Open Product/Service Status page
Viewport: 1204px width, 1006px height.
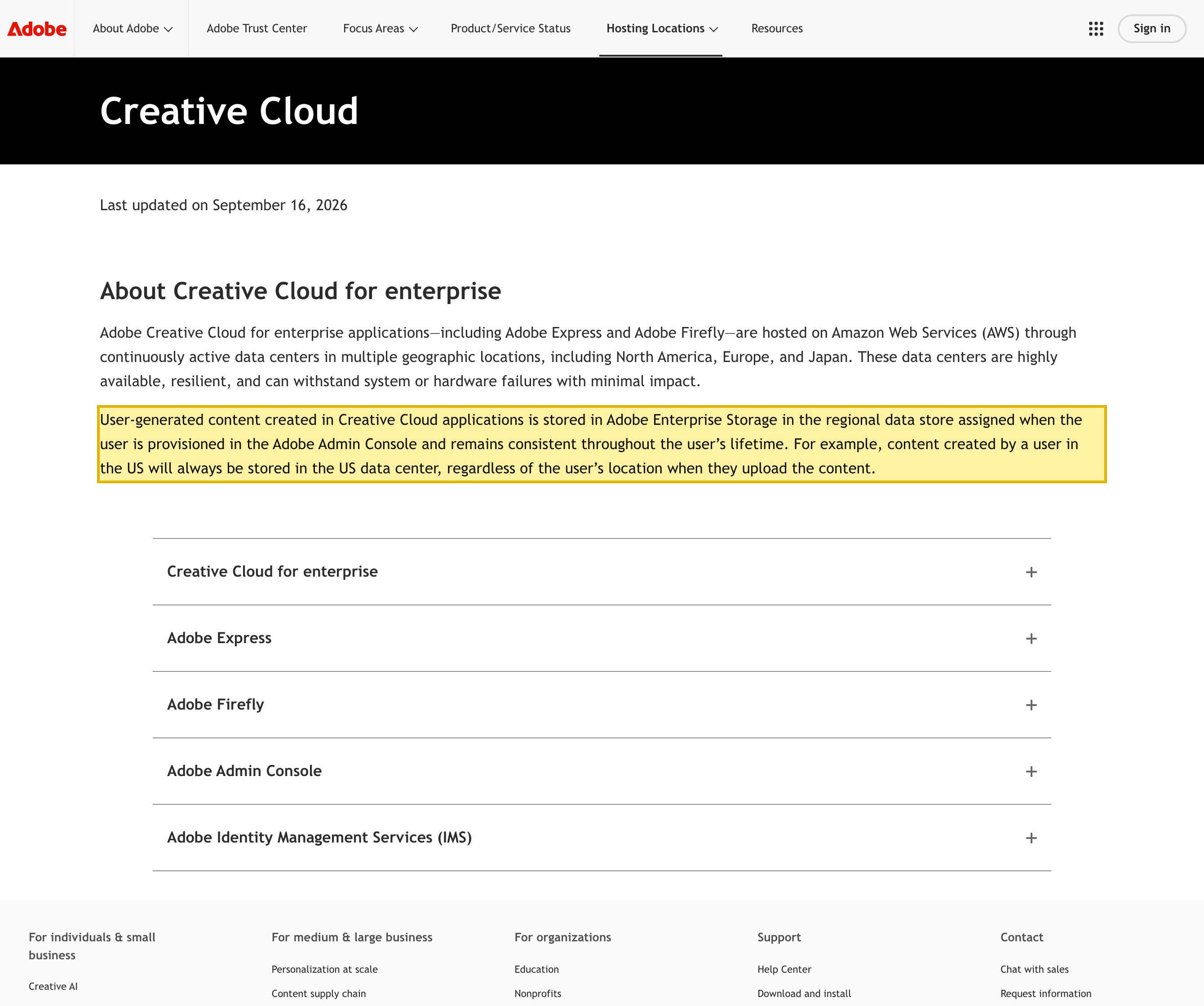click(510, 29)
